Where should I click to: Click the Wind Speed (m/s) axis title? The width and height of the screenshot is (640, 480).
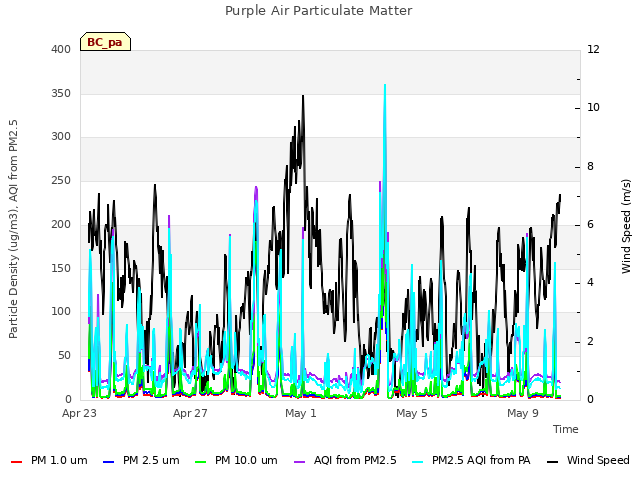[x=626, y=226]
